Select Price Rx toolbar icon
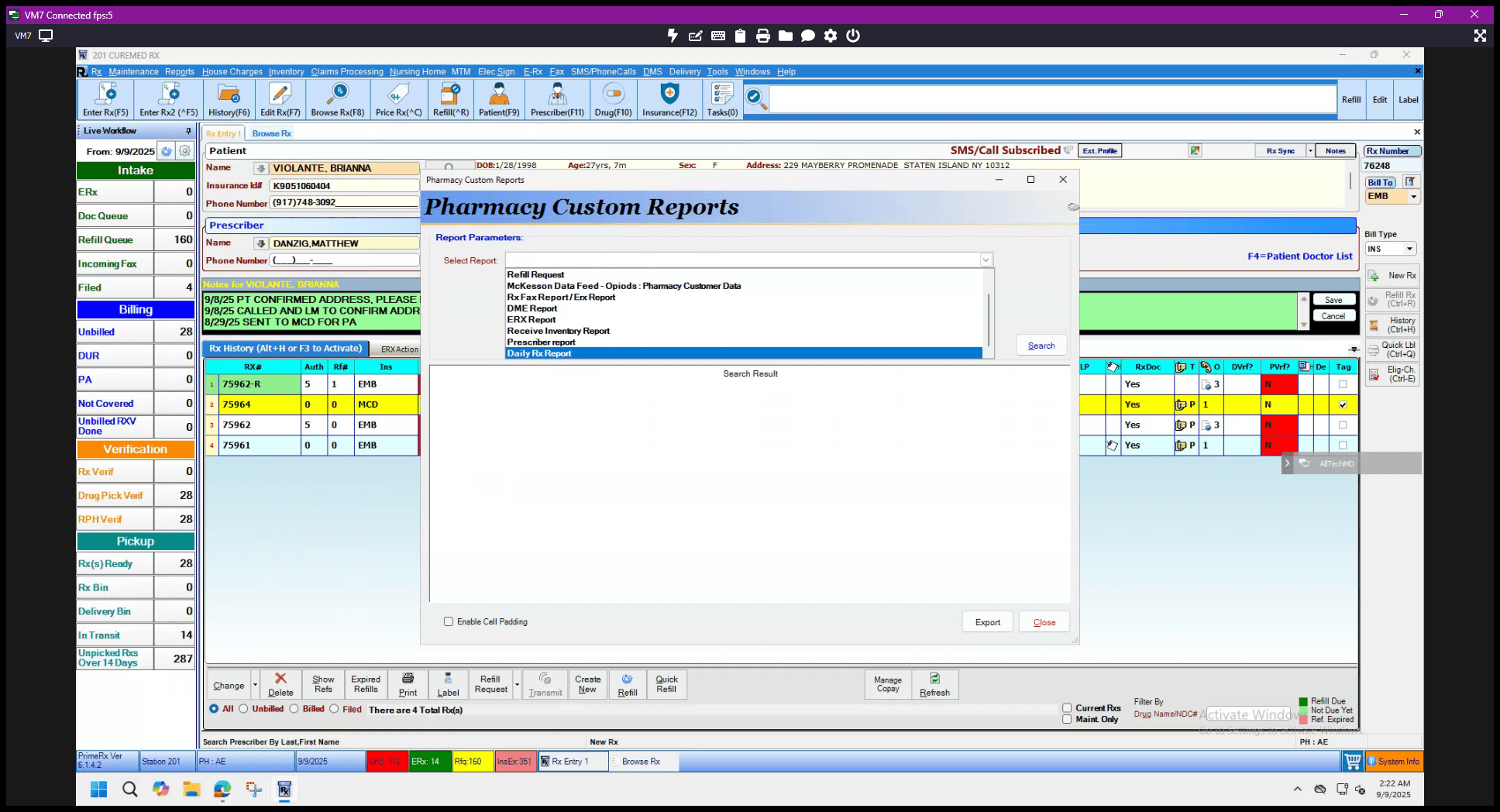The image size is (1500, 812). (x=398, y=100)
